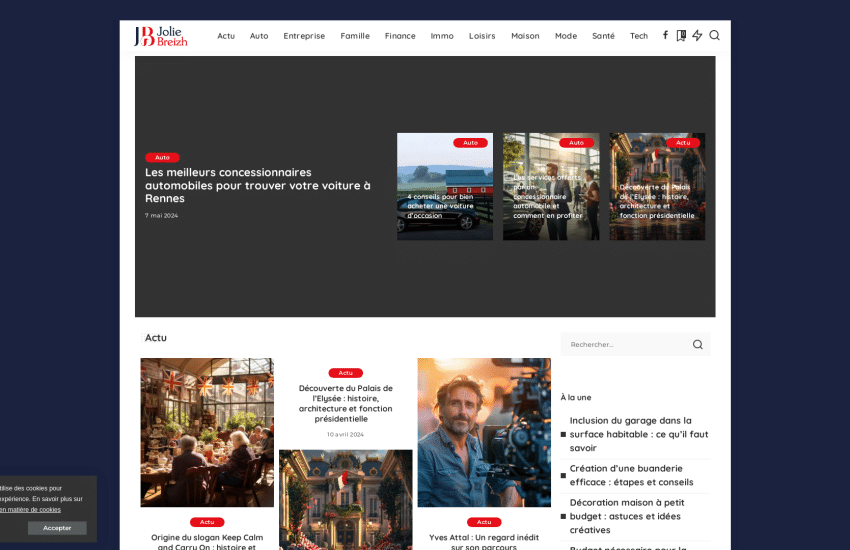Open 'Inclusion du garage dans la surface habitable'
This screenshot has width=850, height=550.
639,434
